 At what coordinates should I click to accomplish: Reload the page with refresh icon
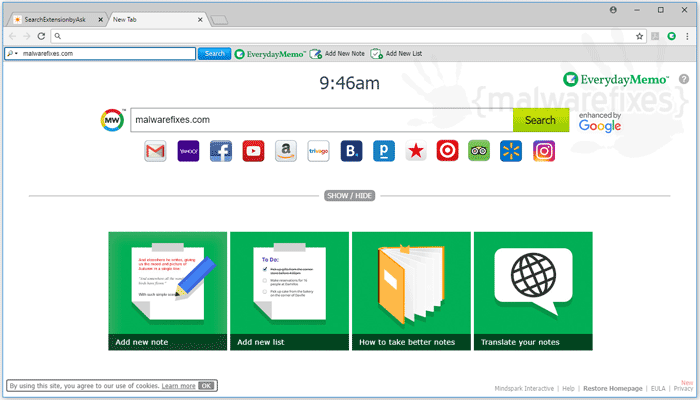(x=41, y=36)
